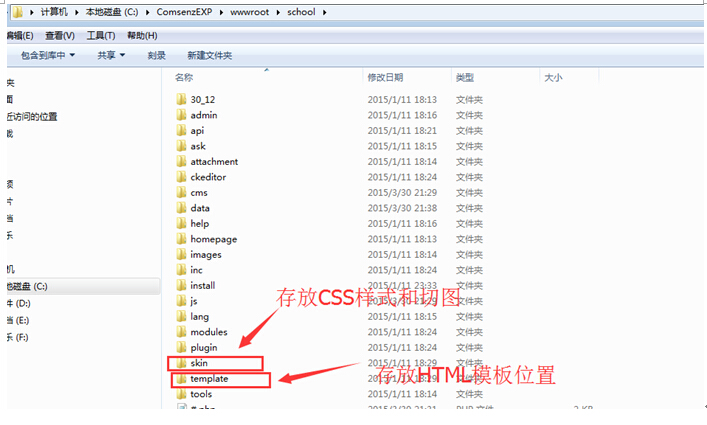Click the tools folder icon
This screenshot has width=707, height=425.
[x=181, y=394]
